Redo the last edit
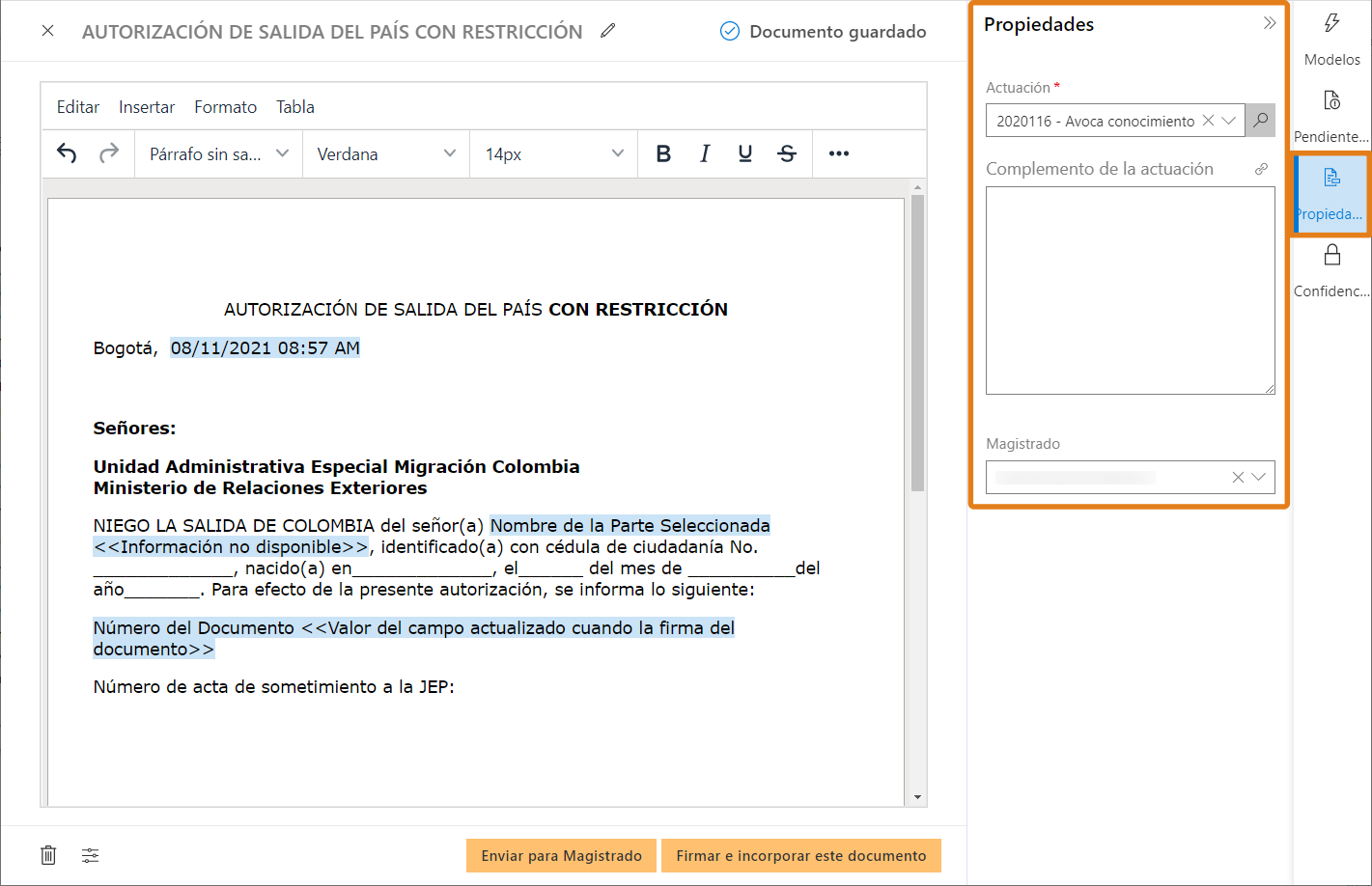The image size is (1372, 886). point(109,153)
